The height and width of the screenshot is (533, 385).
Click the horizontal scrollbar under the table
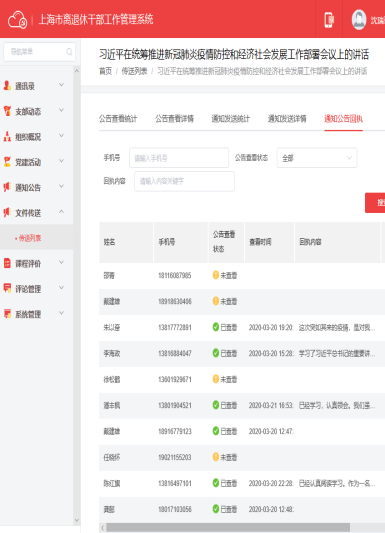click(228, 528)
